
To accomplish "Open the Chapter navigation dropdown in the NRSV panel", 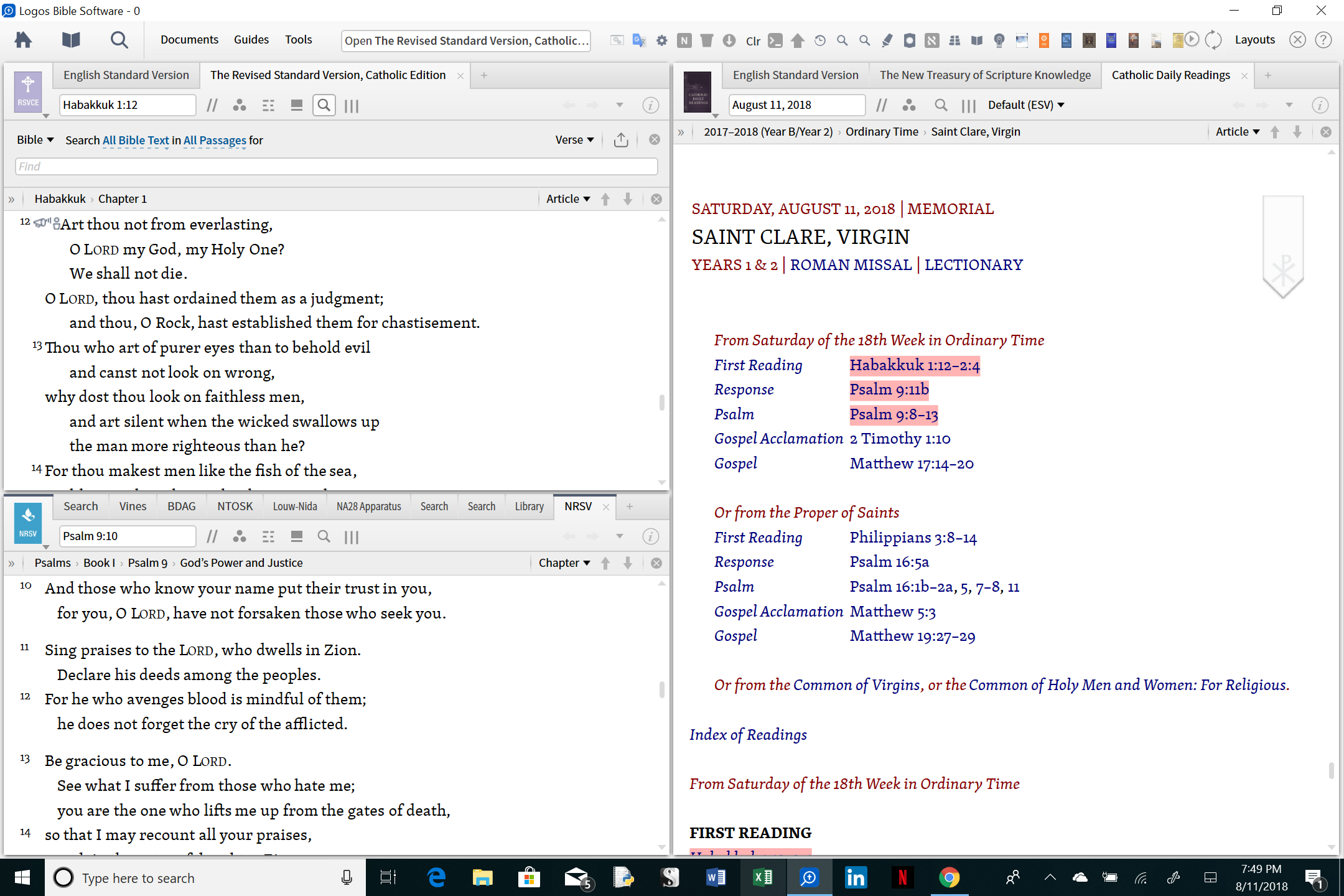I will click(x=564, y=563).
